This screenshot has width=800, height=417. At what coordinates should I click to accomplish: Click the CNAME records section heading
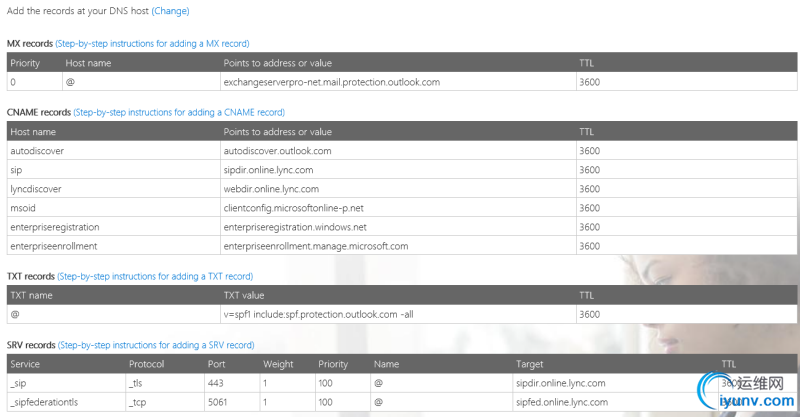pyautogui.click(x=39, y=112)
